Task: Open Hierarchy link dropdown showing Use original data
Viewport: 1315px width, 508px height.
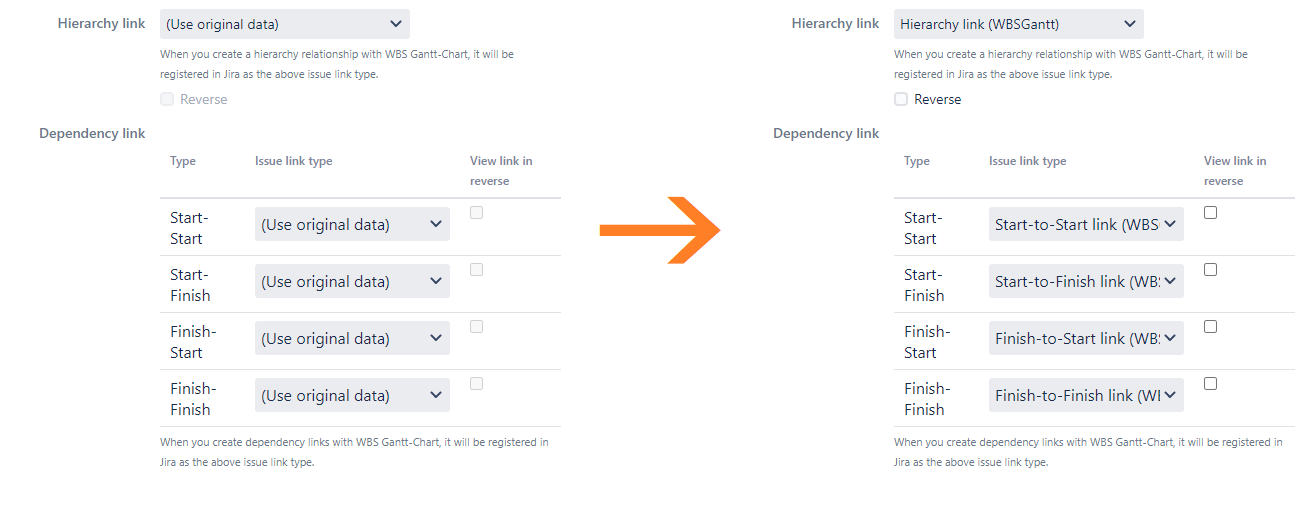Action: coord(284,24)
